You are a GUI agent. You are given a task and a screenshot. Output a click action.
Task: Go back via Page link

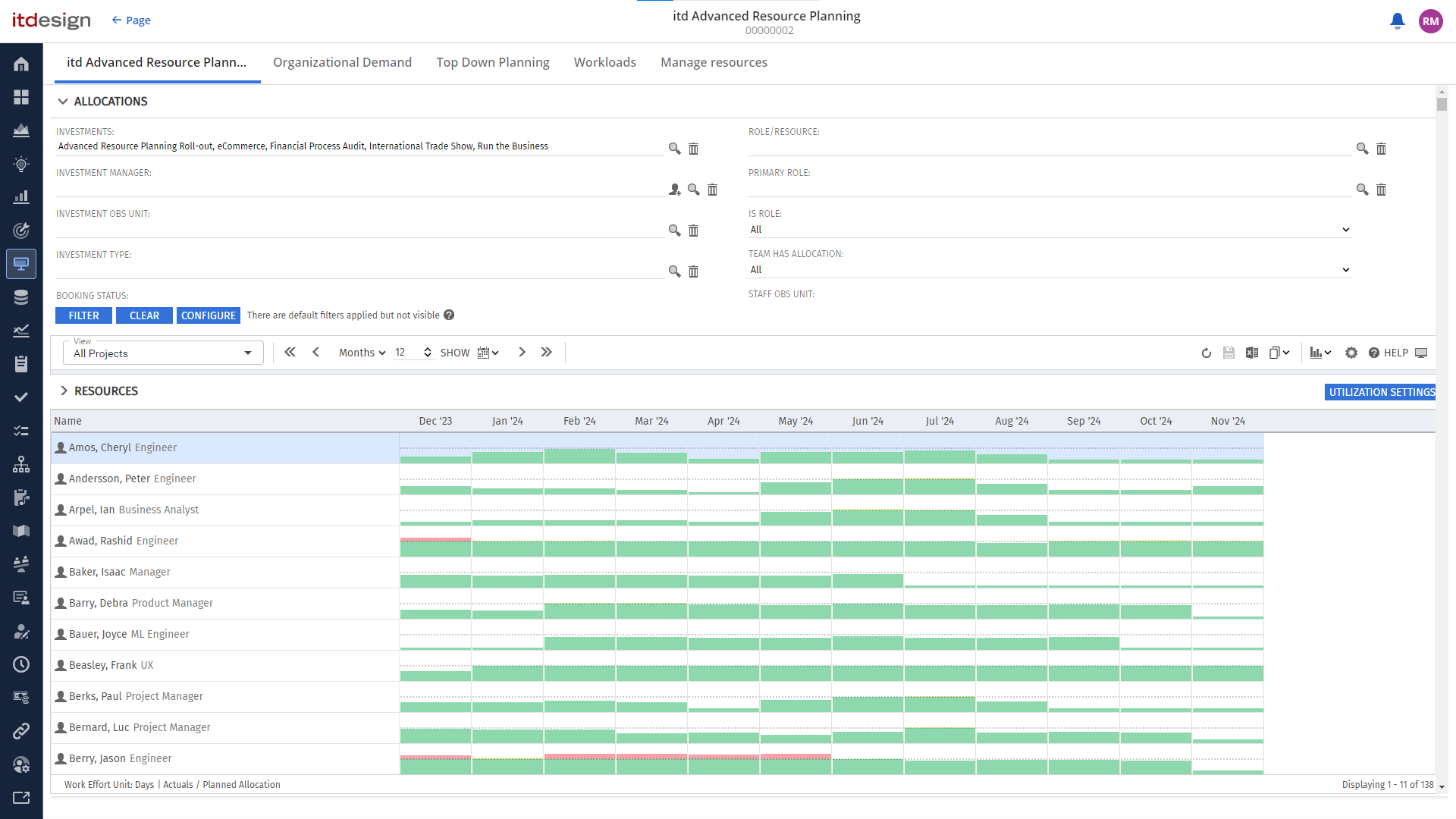[x=130, y=20]
